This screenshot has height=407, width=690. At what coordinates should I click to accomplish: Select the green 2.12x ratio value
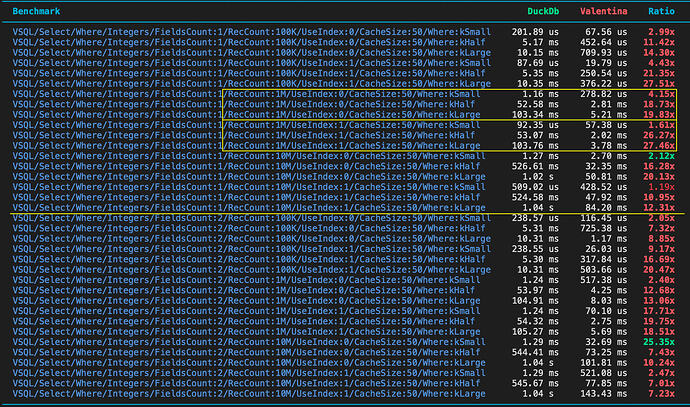pos(661,156)
